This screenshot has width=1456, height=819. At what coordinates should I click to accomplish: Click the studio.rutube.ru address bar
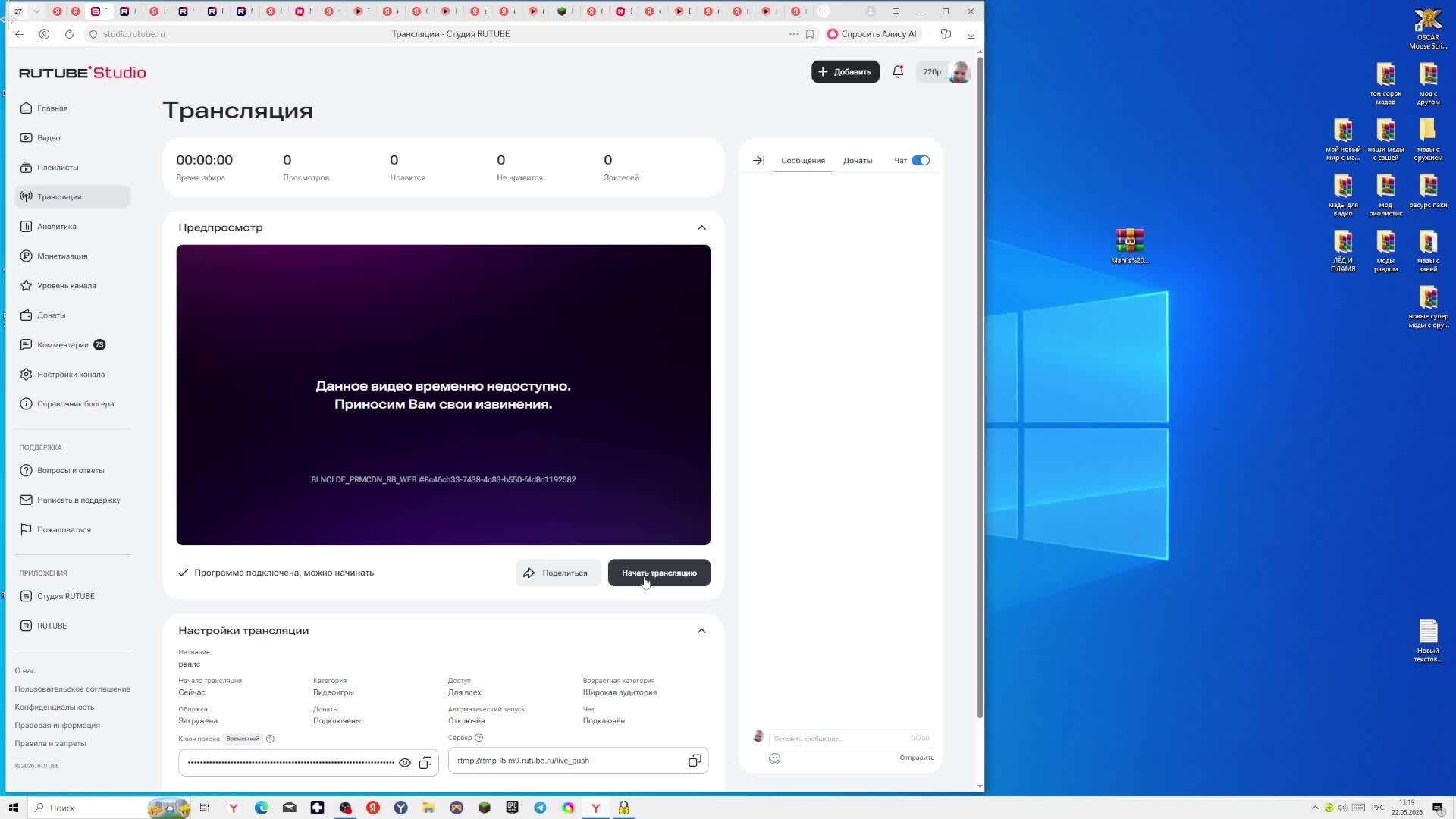tap(133, 34)
